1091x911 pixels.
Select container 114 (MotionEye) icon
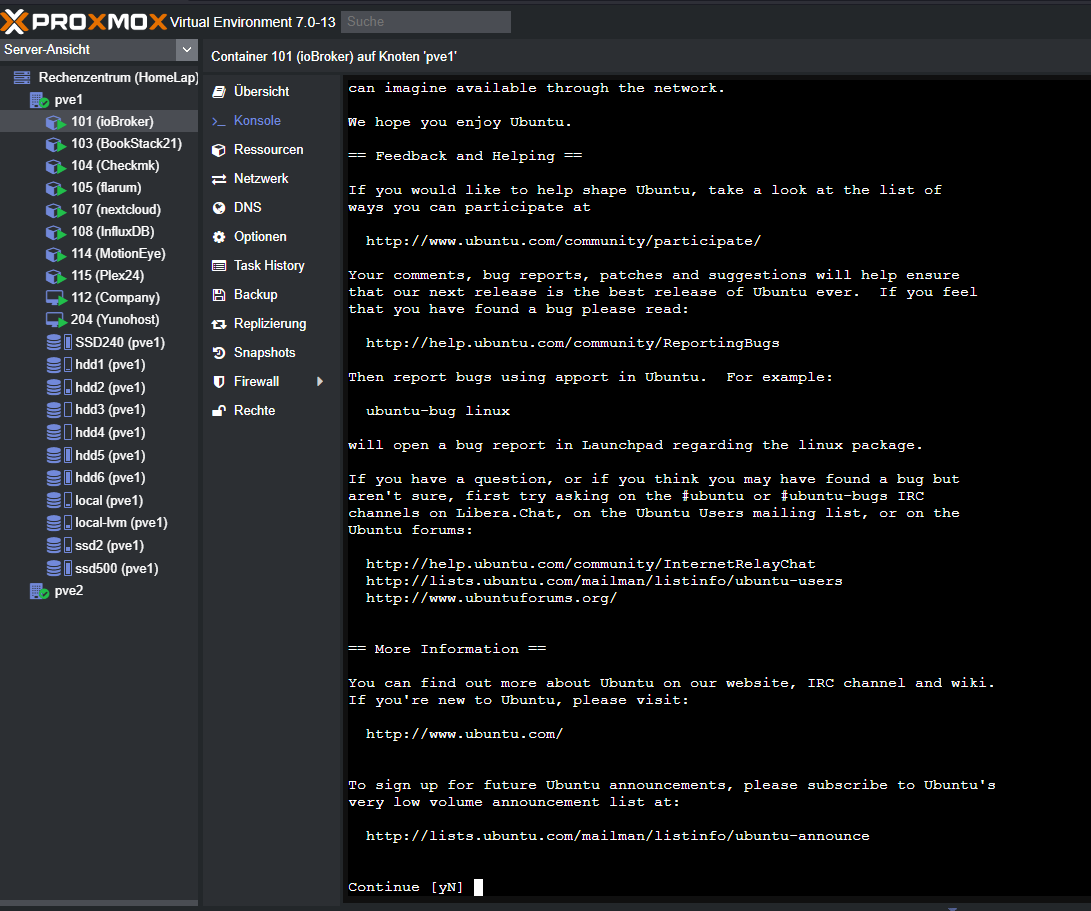point(56,254)
